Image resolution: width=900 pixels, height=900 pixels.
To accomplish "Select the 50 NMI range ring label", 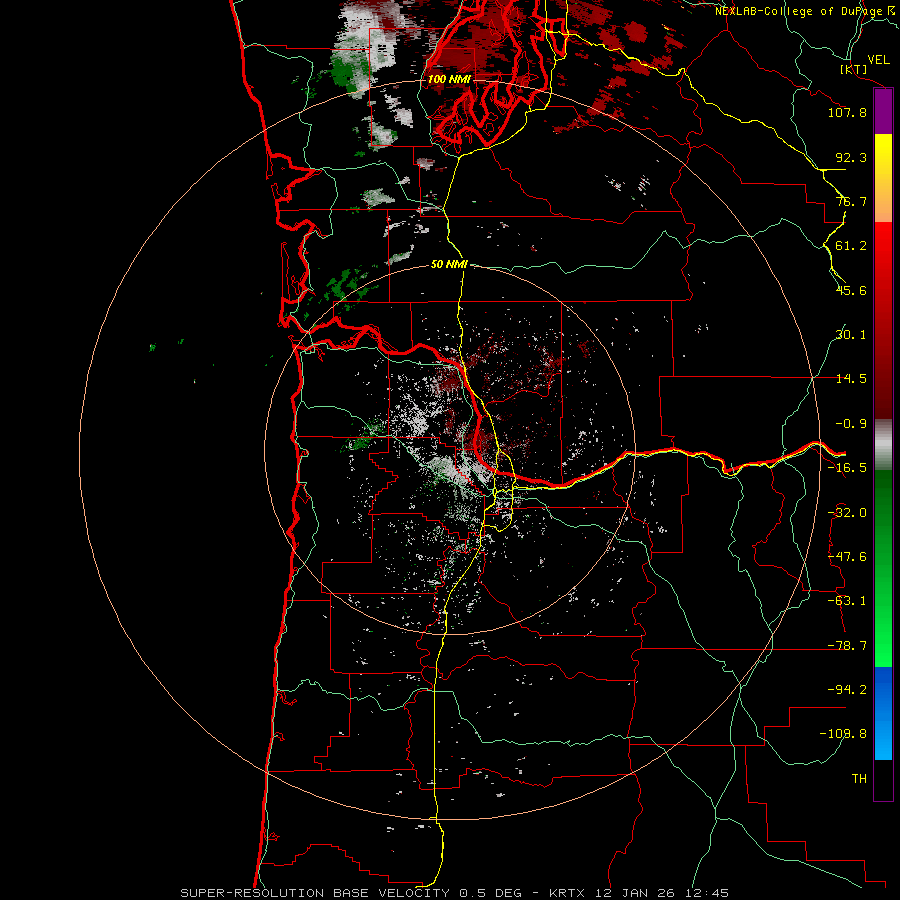I will point(449,264).
